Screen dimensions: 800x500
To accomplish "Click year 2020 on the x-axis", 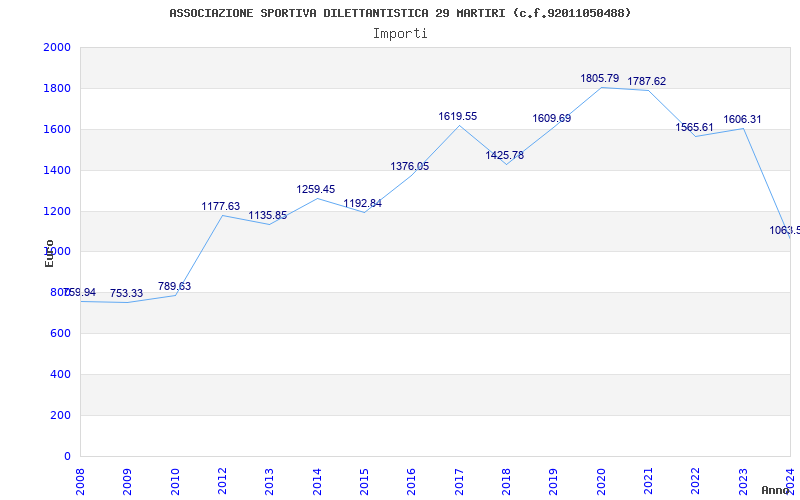I will click(x=601, y=480).
